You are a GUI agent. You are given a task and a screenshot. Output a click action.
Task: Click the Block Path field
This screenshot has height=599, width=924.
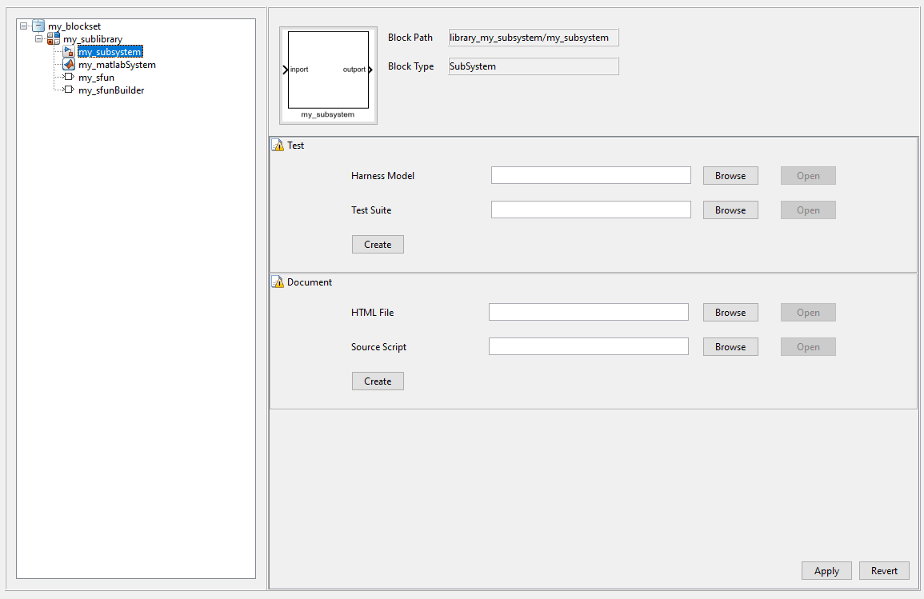pyautogui.click(x=533, y=38)
